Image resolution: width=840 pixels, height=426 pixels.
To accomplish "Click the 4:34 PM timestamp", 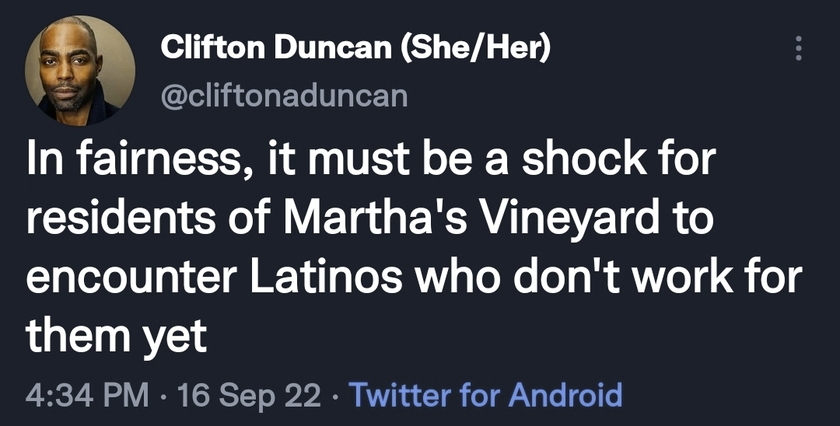I will coord(87,396).
